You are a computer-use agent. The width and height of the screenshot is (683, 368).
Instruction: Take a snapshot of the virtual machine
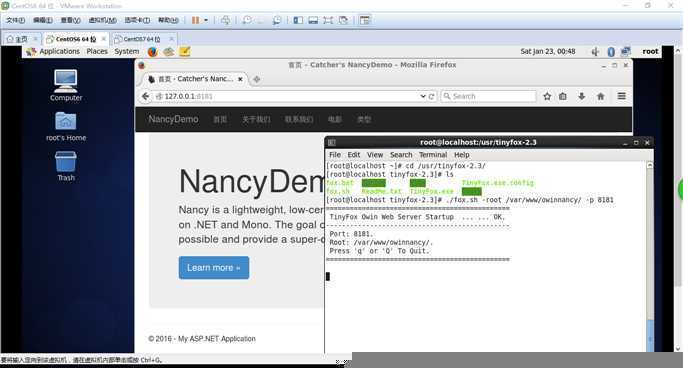coord(247,20)
